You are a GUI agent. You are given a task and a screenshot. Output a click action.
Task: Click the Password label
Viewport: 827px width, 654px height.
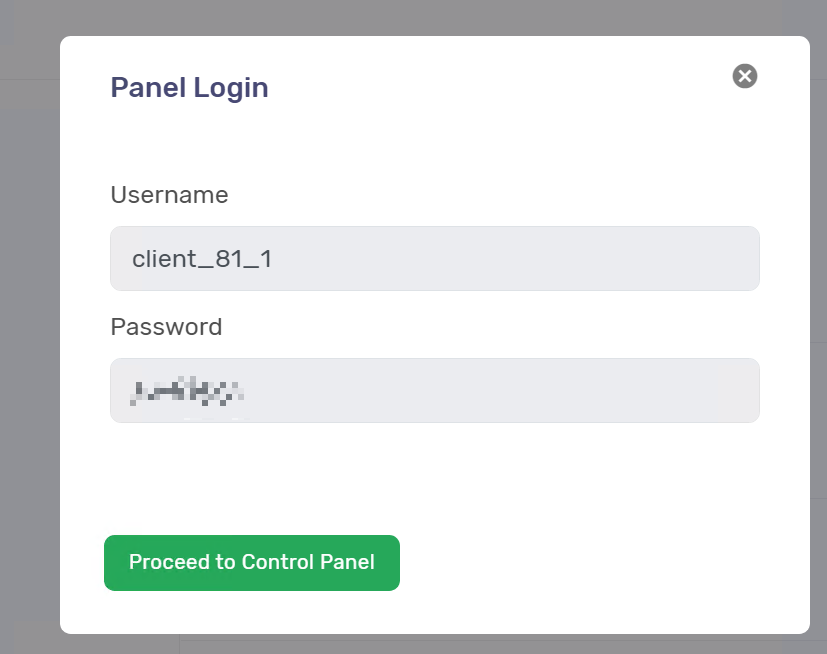[x=166, y=327]
